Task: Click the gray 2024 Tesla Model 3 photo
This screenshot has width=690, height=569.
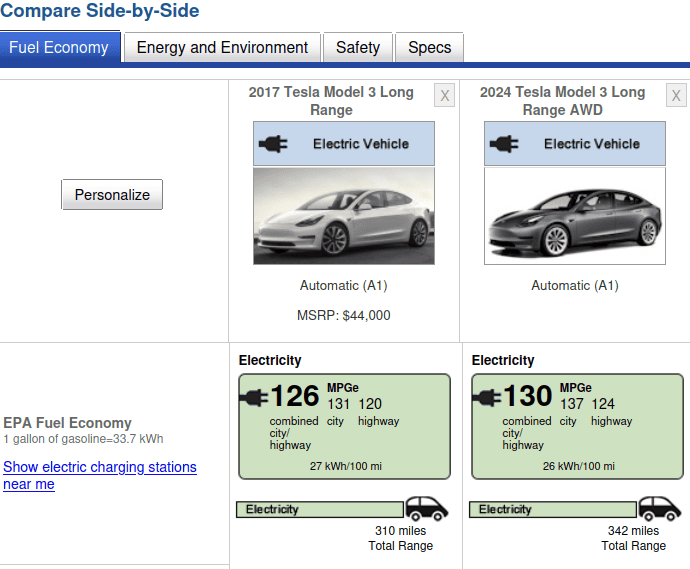Action: click(575, 216)
